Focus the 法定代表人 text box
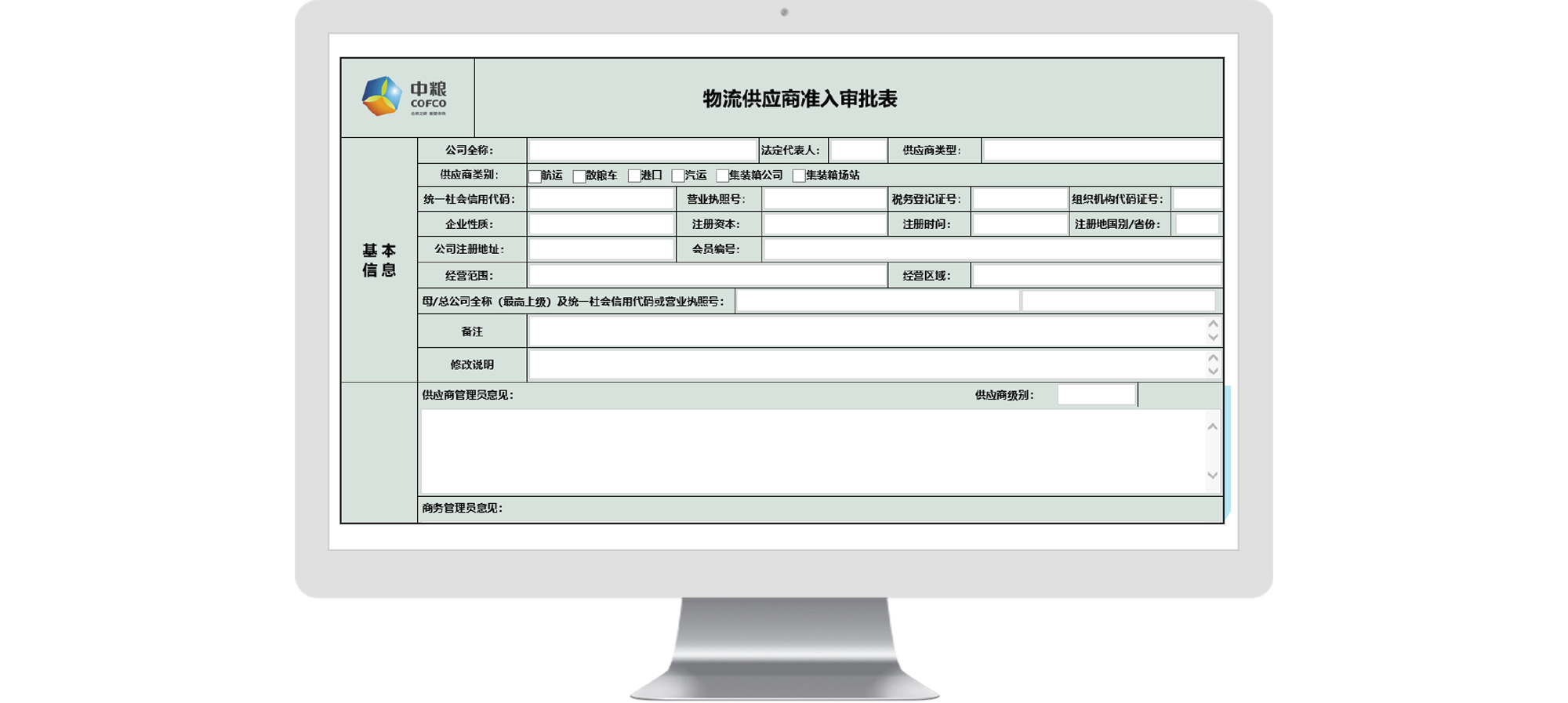1568x703 pixels. pos(858,150)
